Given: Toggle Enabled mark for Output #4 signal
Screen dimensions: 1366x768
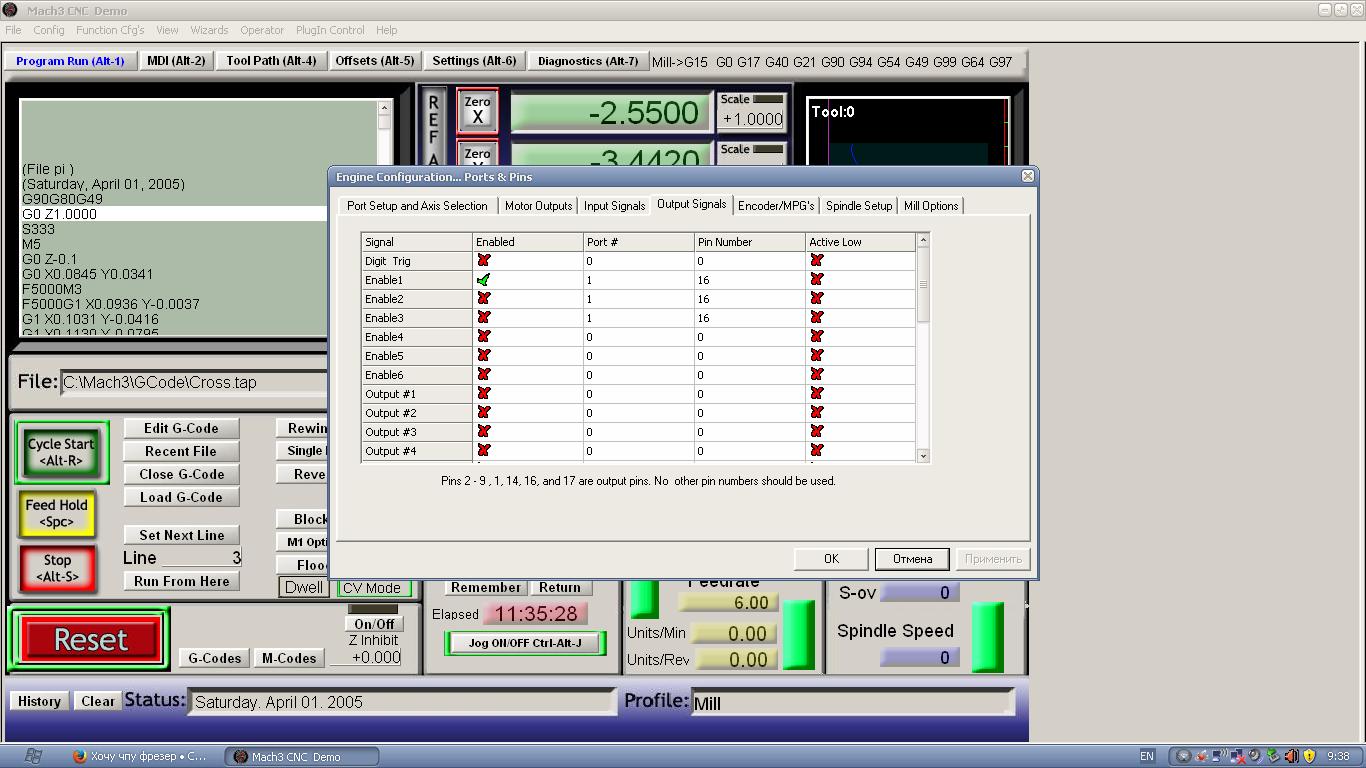Looking at the screenshot, I should coord(484,451).
